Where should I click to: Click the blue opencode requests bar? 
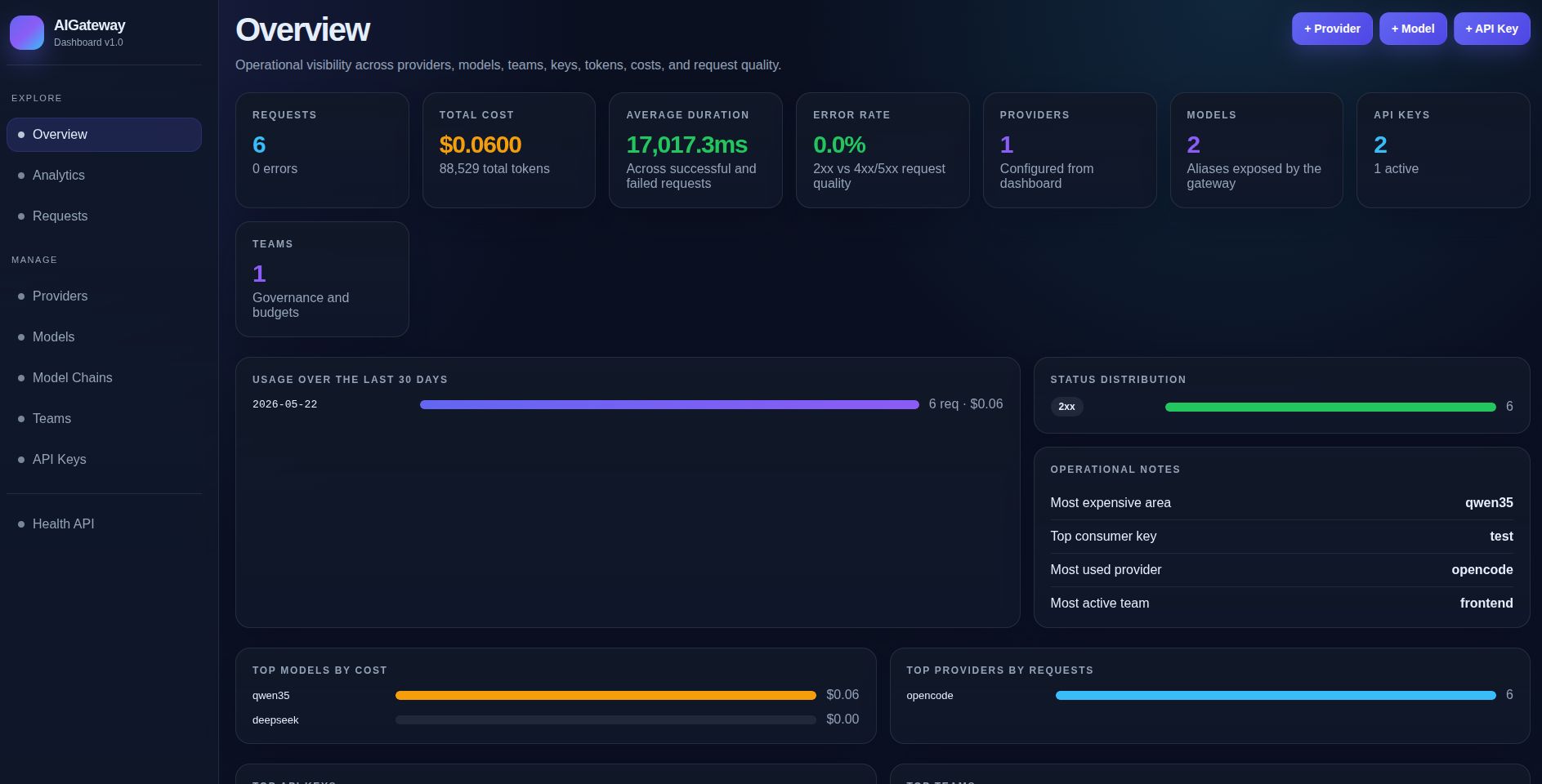(x=1276, y=696)
